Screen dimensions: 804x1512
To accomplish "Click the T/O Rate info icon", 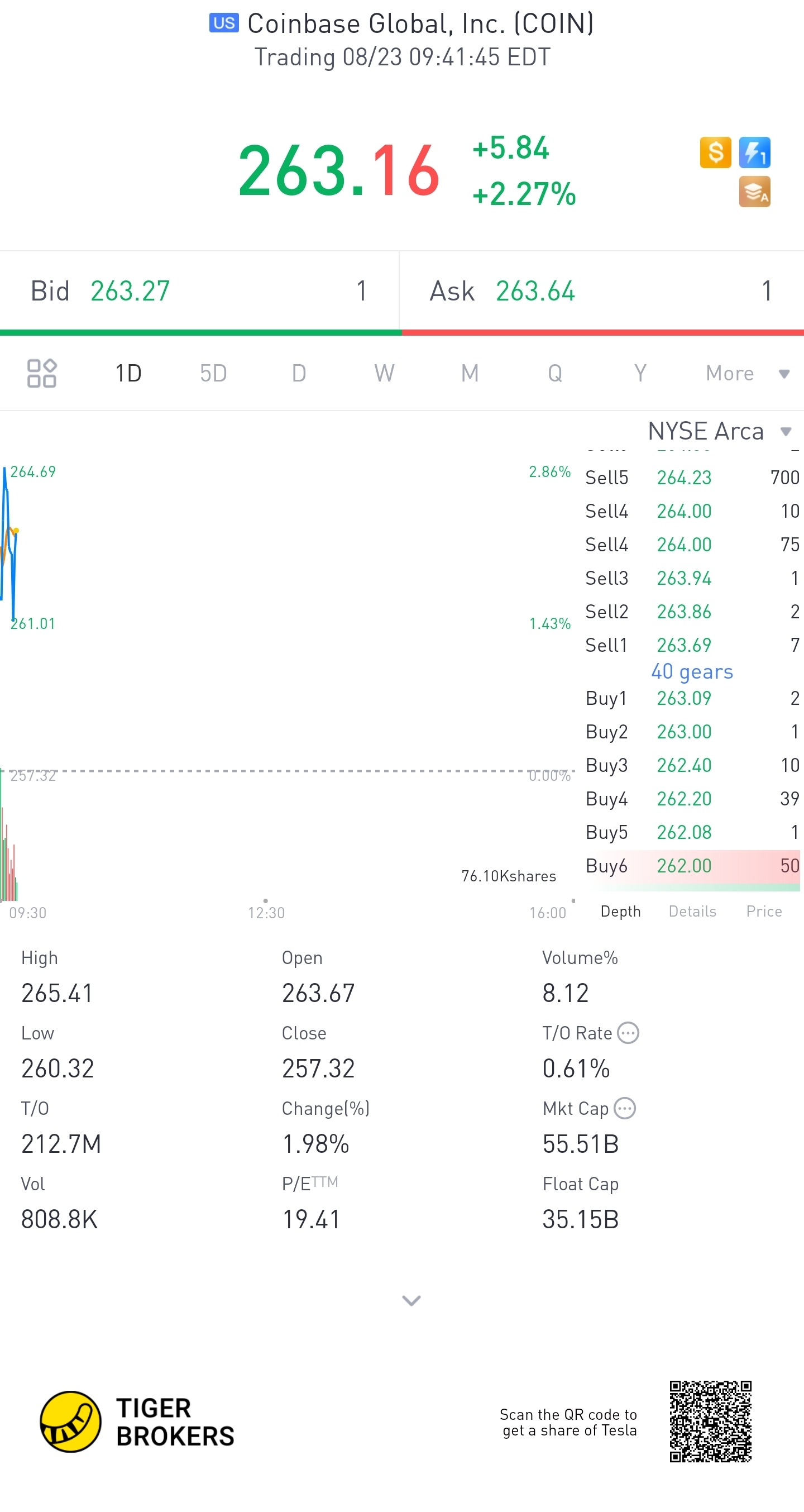I will 629,1032.
